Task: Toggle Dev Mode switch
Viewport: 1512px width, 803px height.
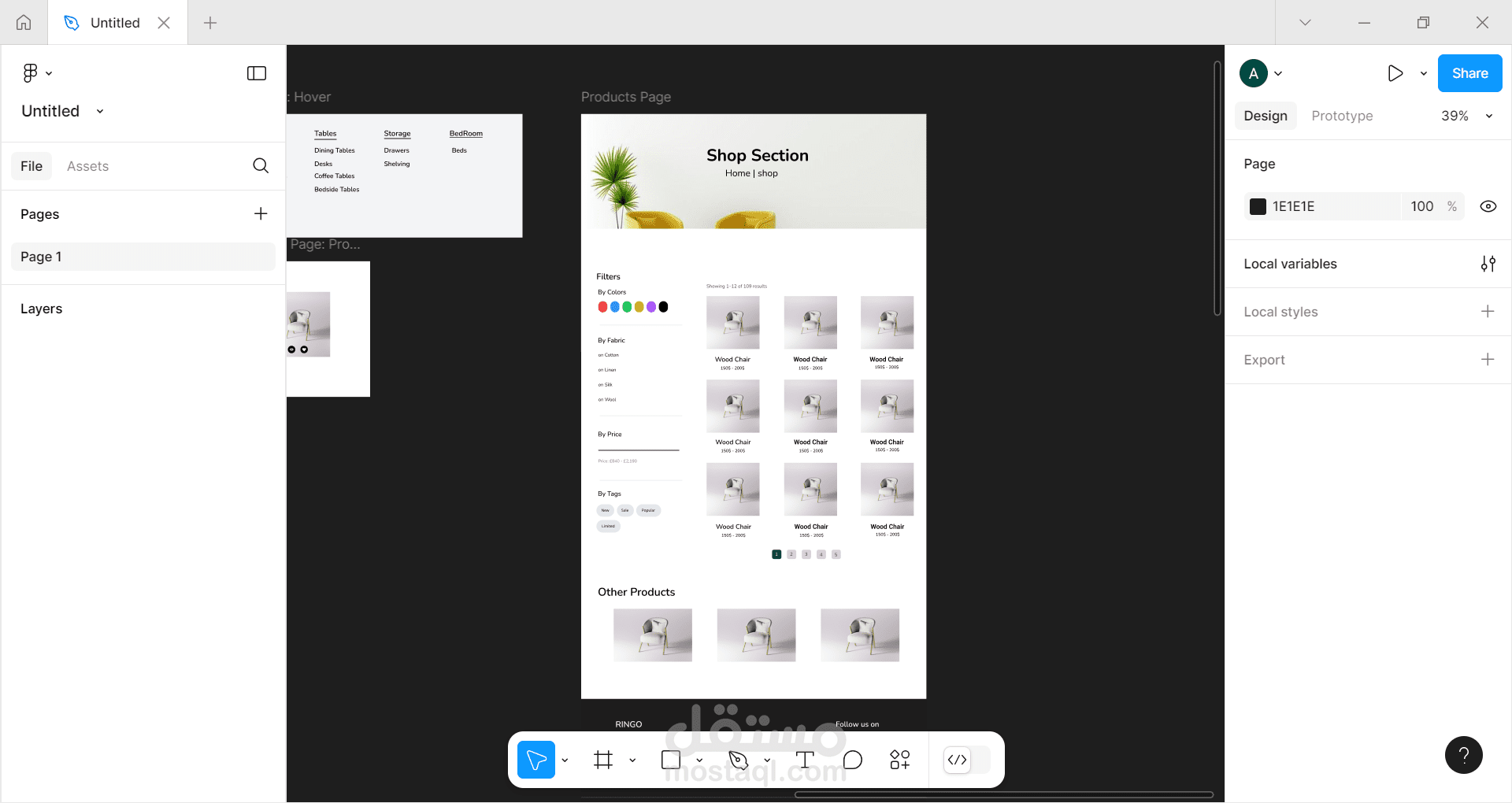Action: [x=966, y=760]
